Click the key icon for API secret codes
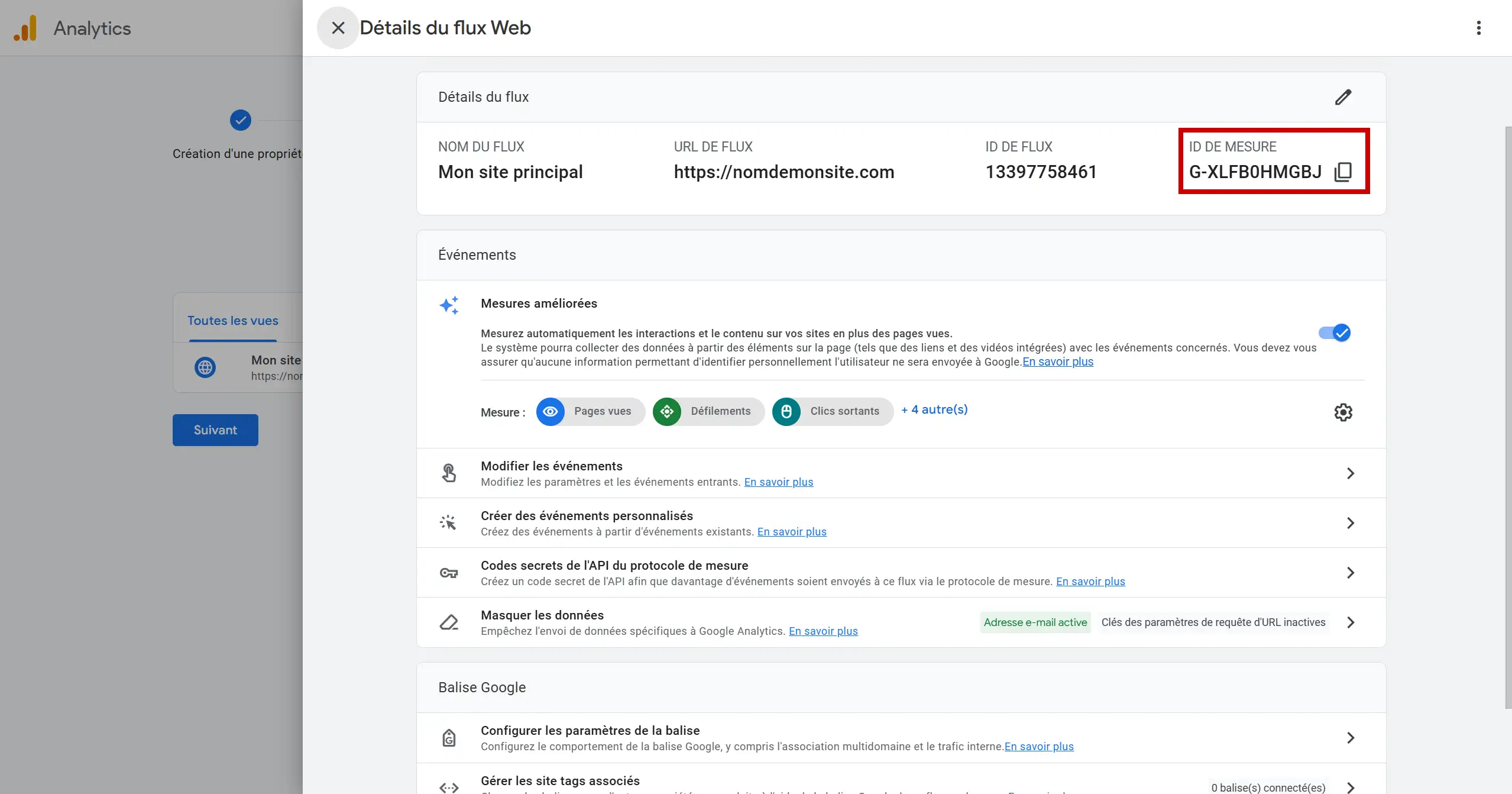 449,573
